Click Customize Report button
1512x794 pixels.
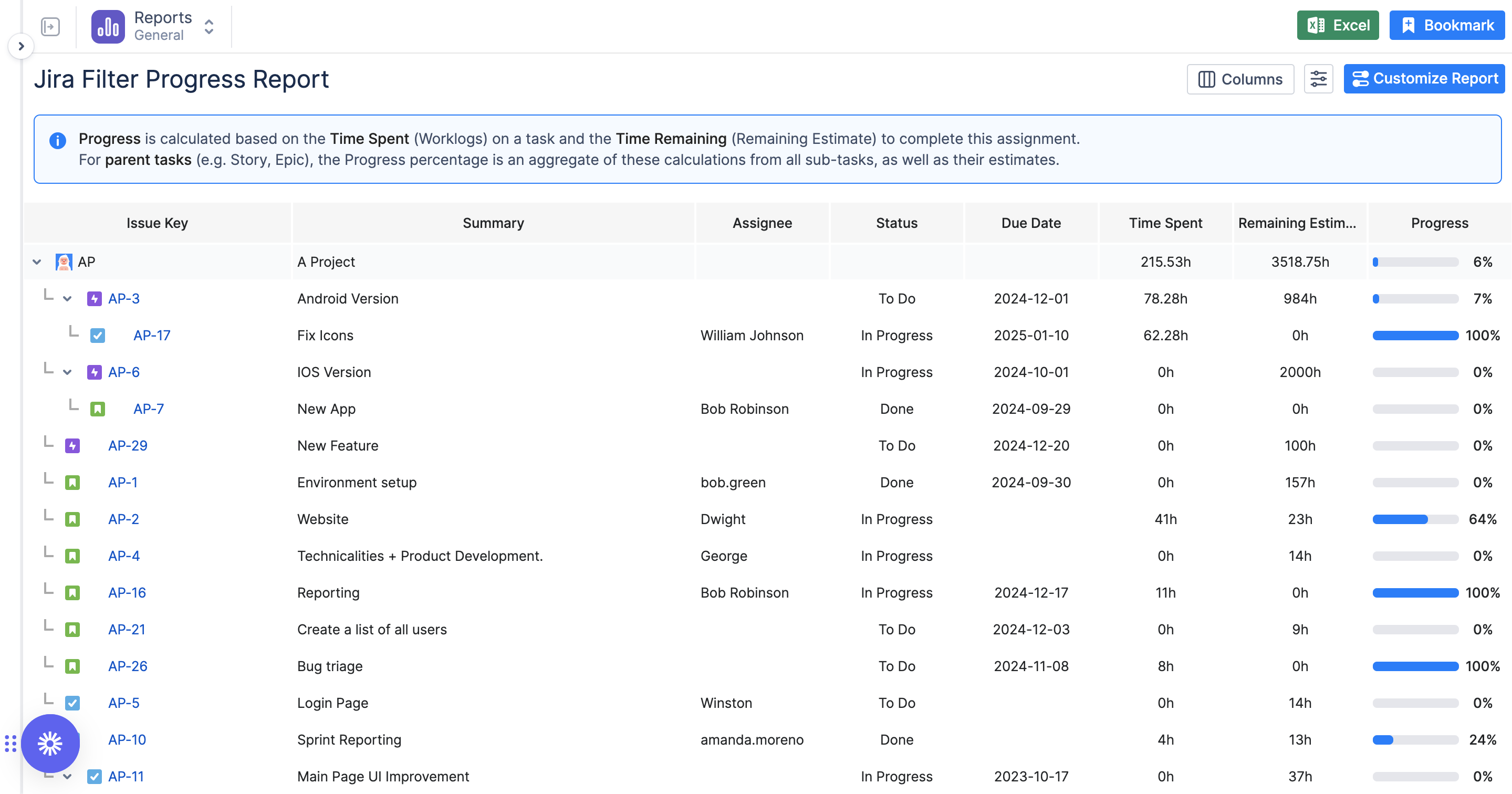(x=1424, y=79)
